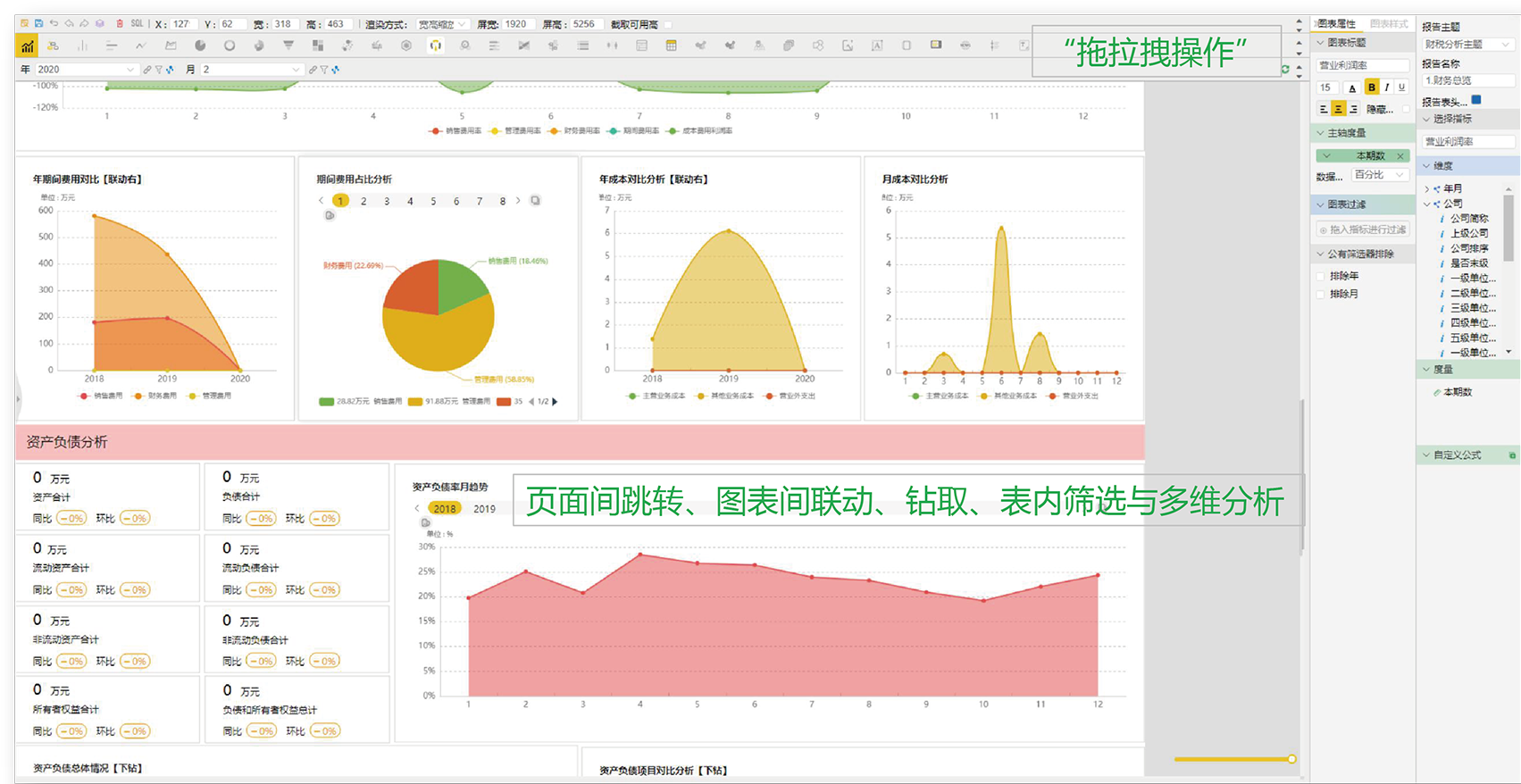Enable the 排除月 checkbox
Image resolution: width=1521 pixels, height=784 pixels.
pos(1321,294)
